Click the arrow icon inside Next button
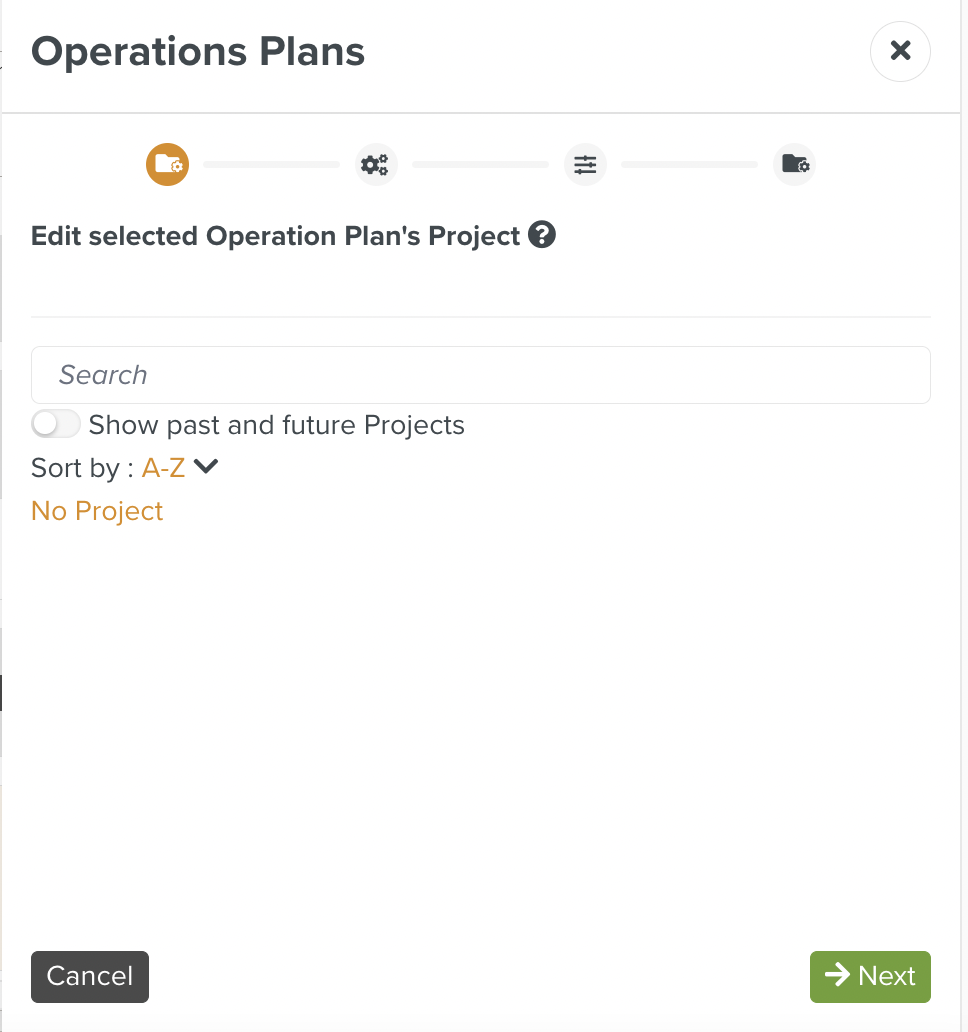This screenshot has height=1032, width=968. tap(836, 976)
